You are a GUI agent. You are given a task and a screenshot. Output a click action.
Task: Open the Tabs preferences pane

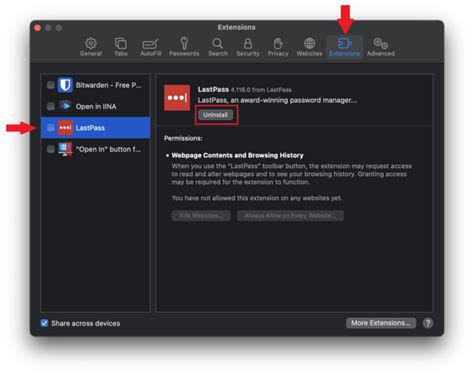click(x=121, y=47)
